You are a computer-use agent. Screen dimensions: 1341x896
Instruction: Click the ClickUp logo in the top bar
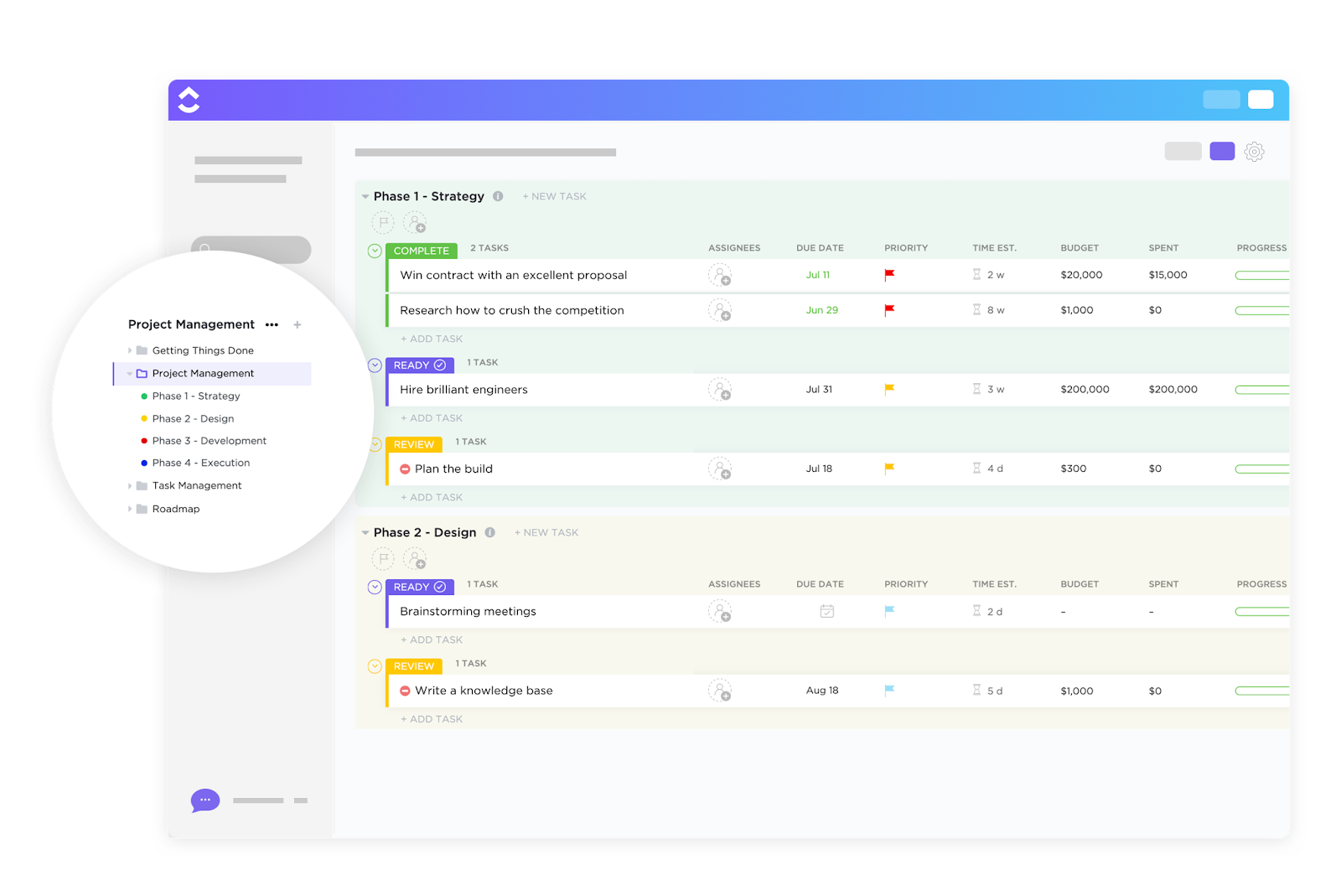[189, 99]
